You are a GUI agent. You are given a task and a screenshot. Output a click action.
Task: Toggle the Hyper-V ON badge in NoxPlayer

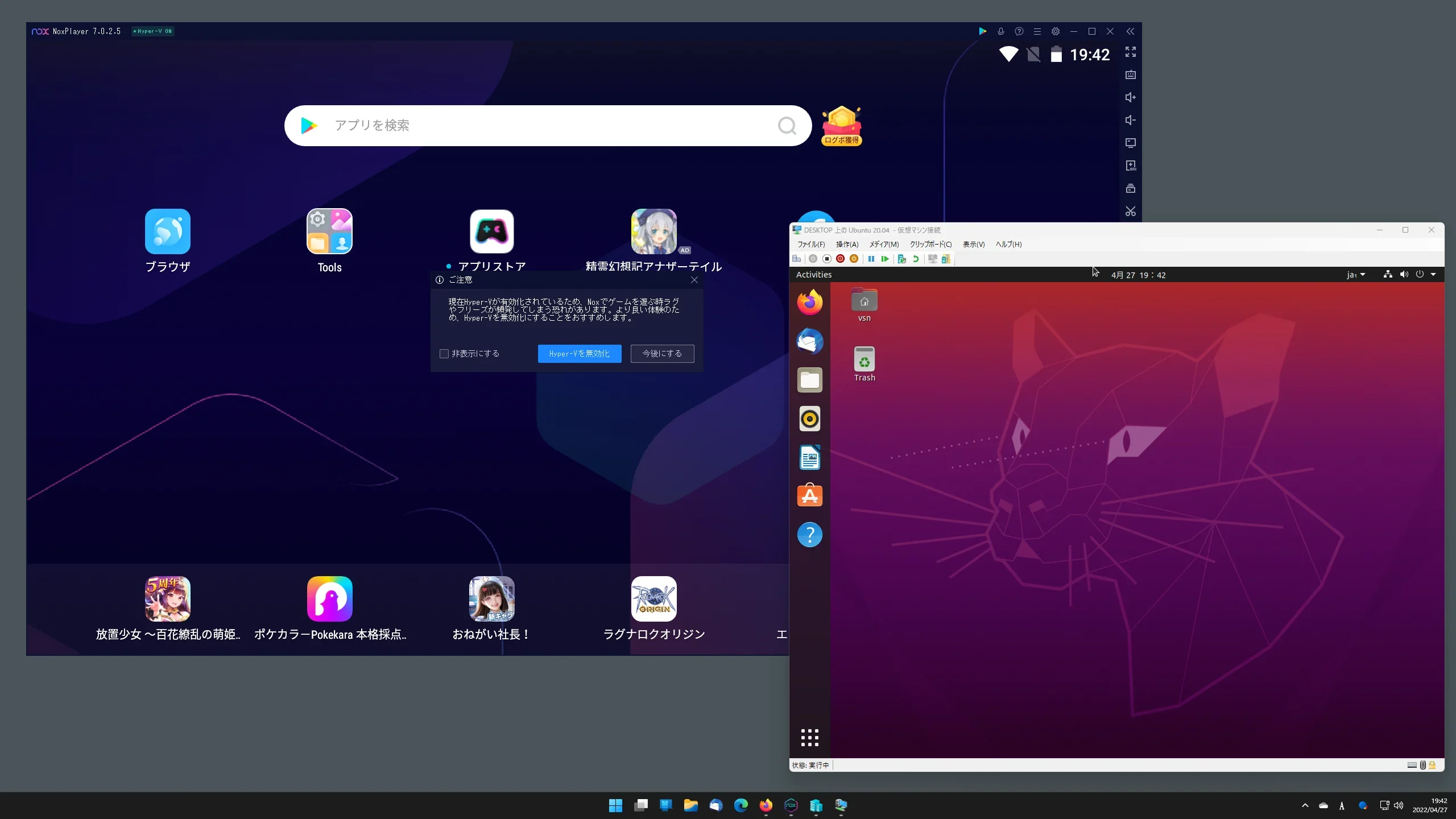coord(153,31)
